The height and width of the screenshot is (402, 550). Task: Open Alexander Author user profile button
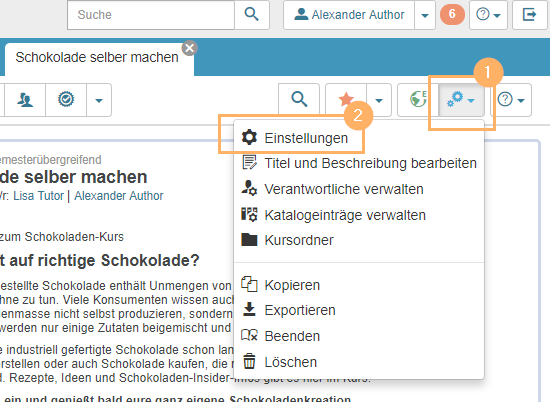[x=349, y=15]
